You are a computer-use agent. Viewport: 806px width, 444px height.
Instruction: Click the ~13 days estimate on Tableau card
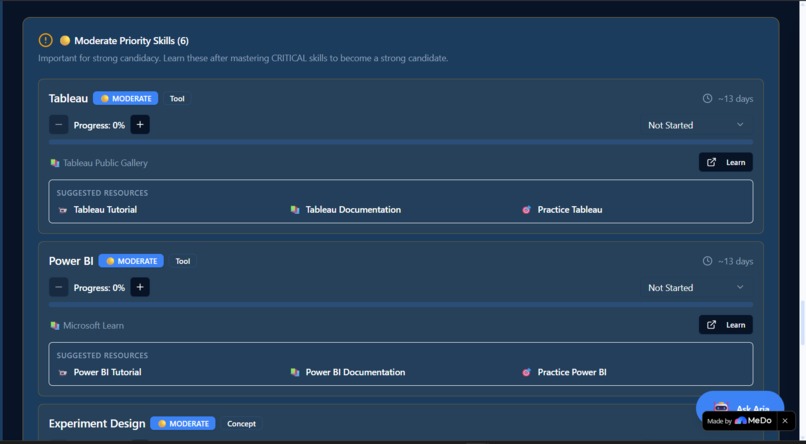pos(736,98)
